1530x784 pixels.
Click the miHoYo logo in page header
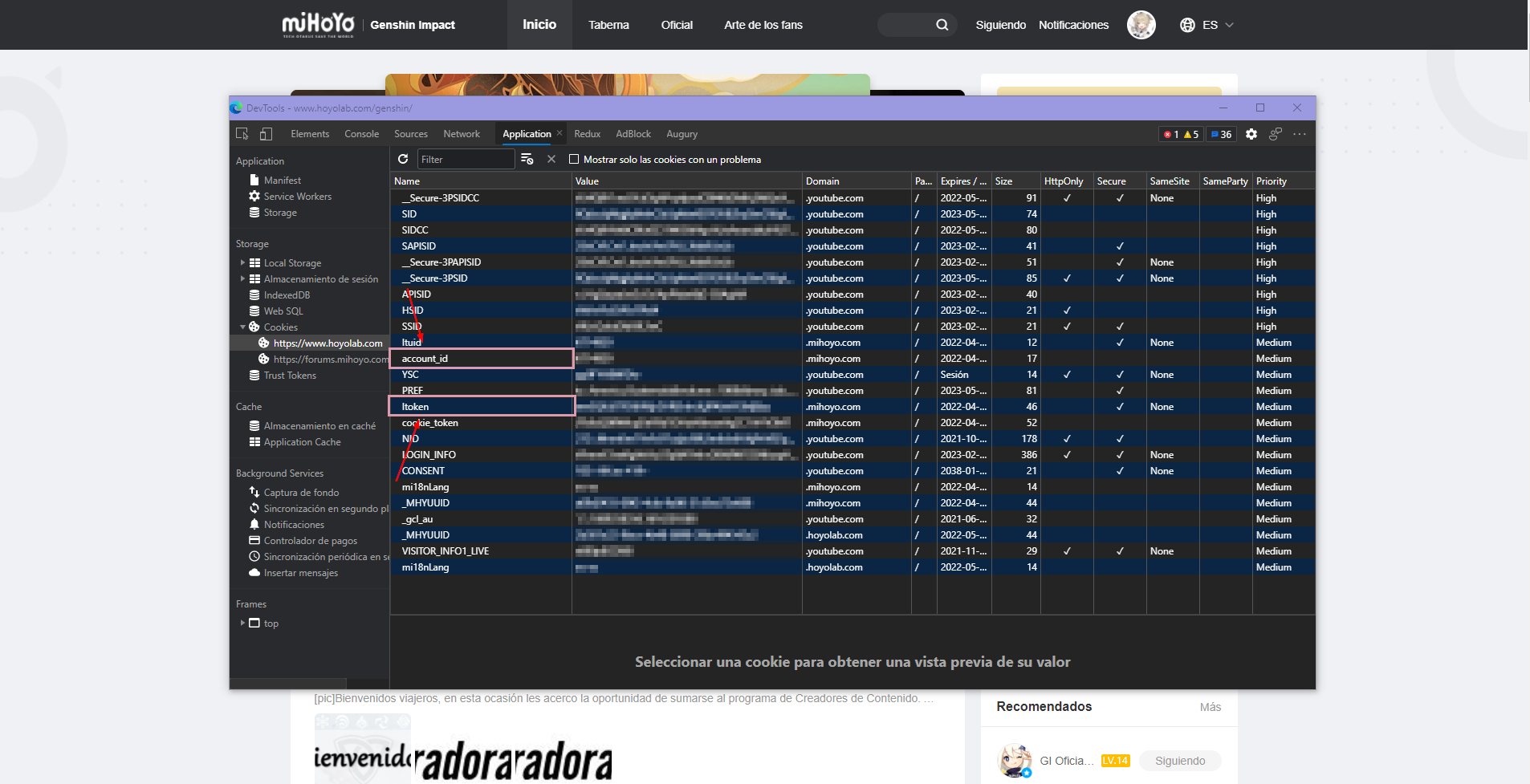318,25
